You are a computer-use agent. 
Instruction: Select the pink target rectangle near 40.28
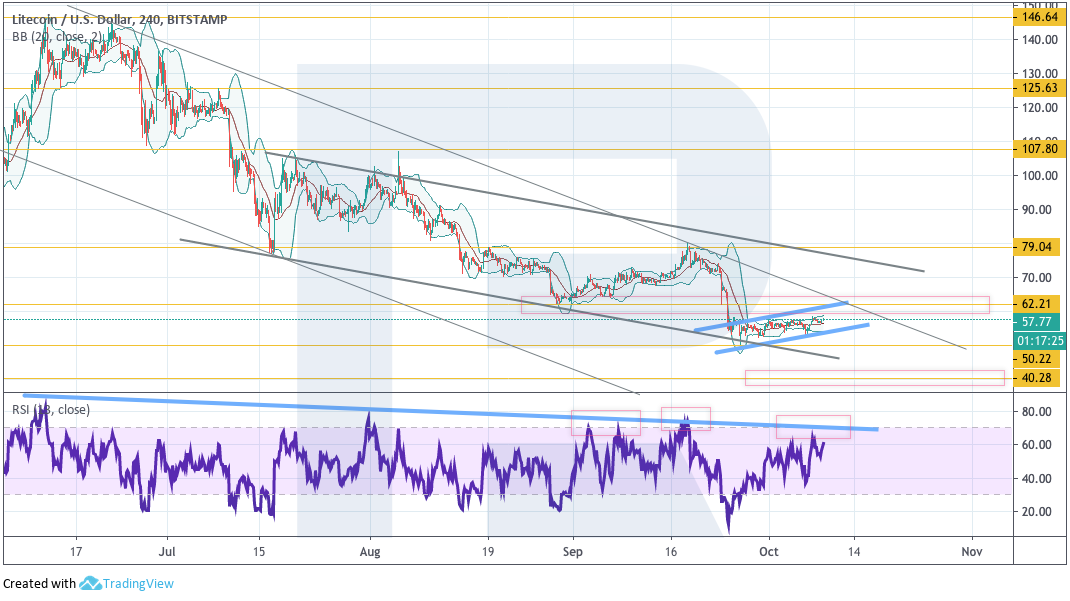(874, 378)
